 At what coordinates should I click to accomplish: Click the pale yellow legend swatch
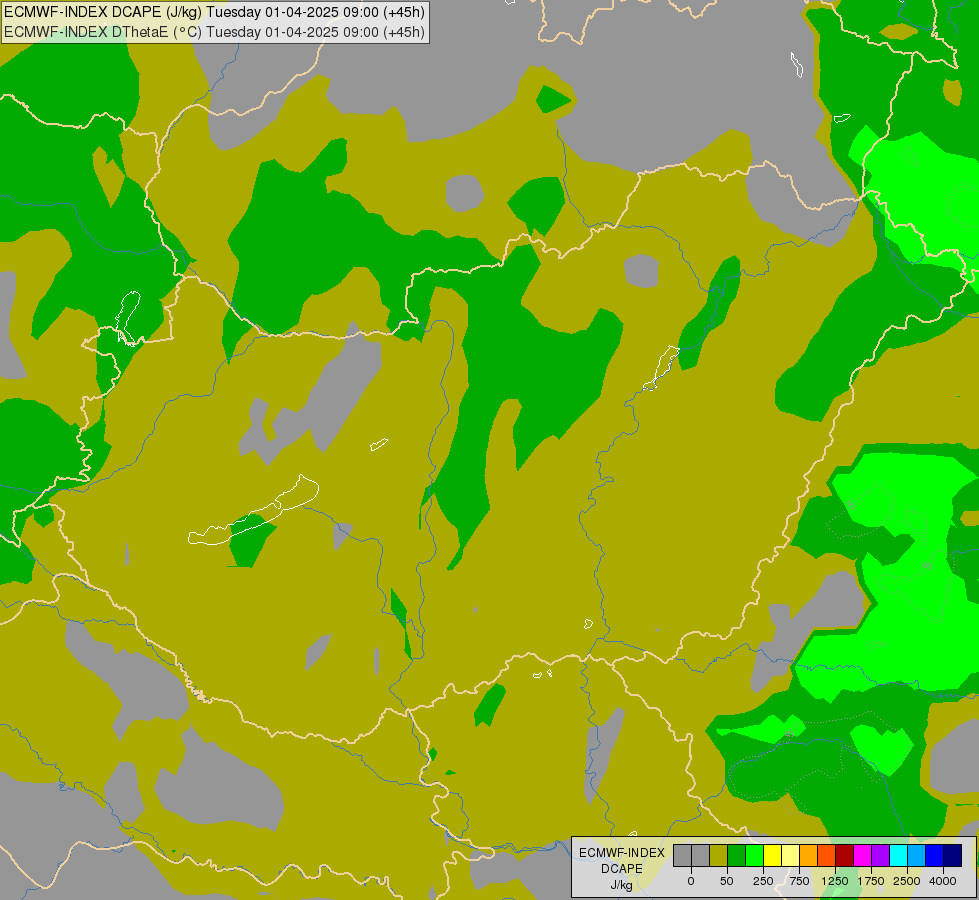coord(790,855)
